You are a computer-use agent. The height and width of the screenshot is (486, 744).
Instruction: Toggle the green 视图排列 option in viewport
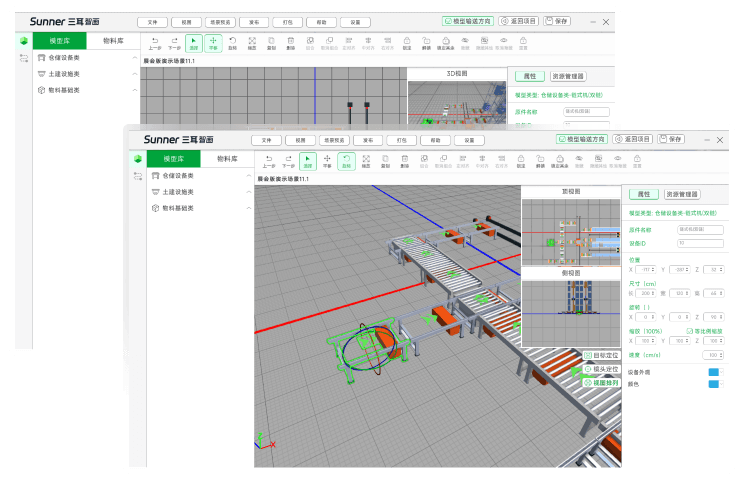coord(602,383)
